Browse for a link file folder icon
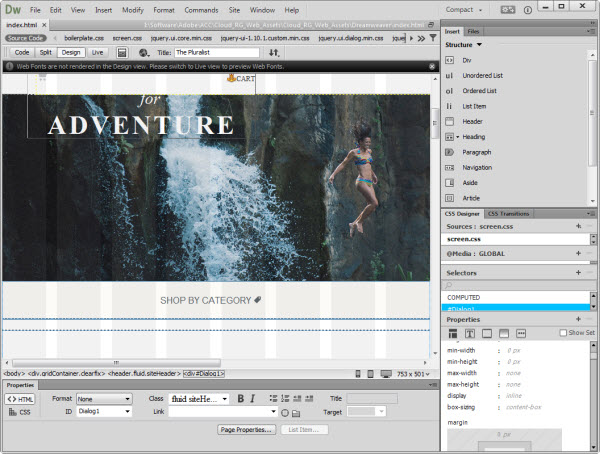The image size is (600, 454). coord(296,413)
